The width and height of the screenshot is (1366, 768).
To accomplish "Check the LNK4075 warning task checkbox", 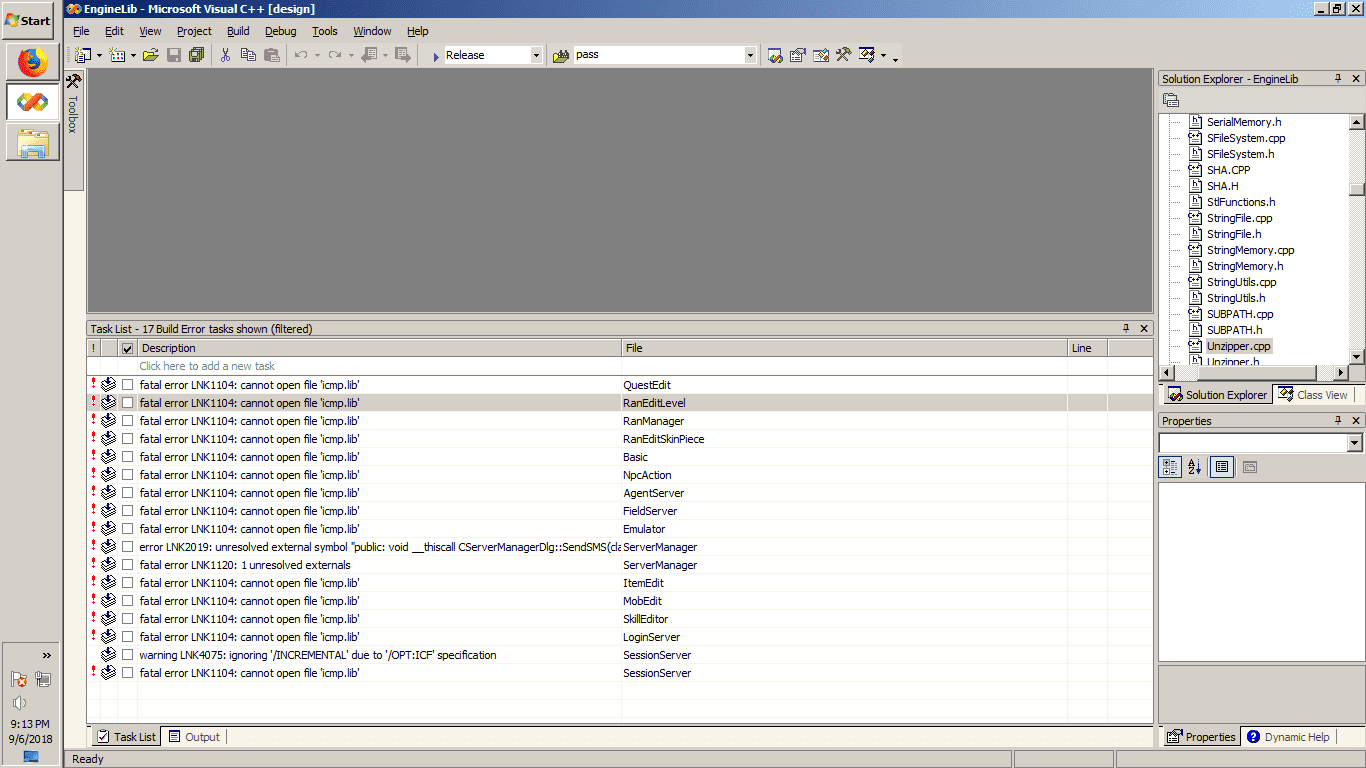I will click(127, 655).
